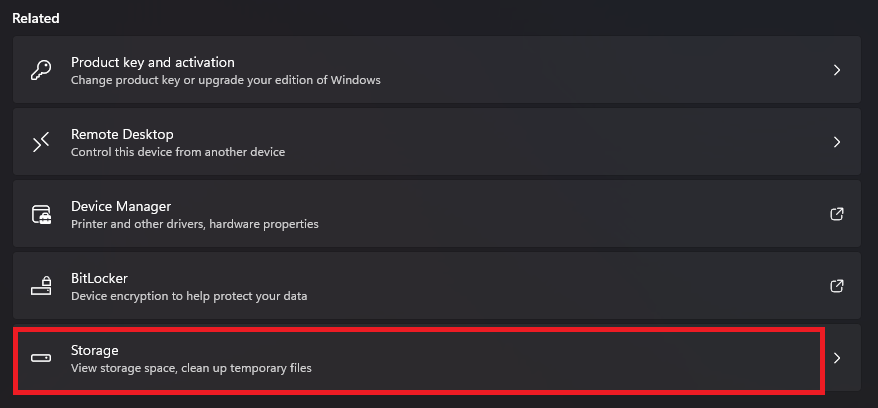This screenshot has height=408, width=878.
Task: Click the external-link icon on BitLocker row
Action: 837,286
